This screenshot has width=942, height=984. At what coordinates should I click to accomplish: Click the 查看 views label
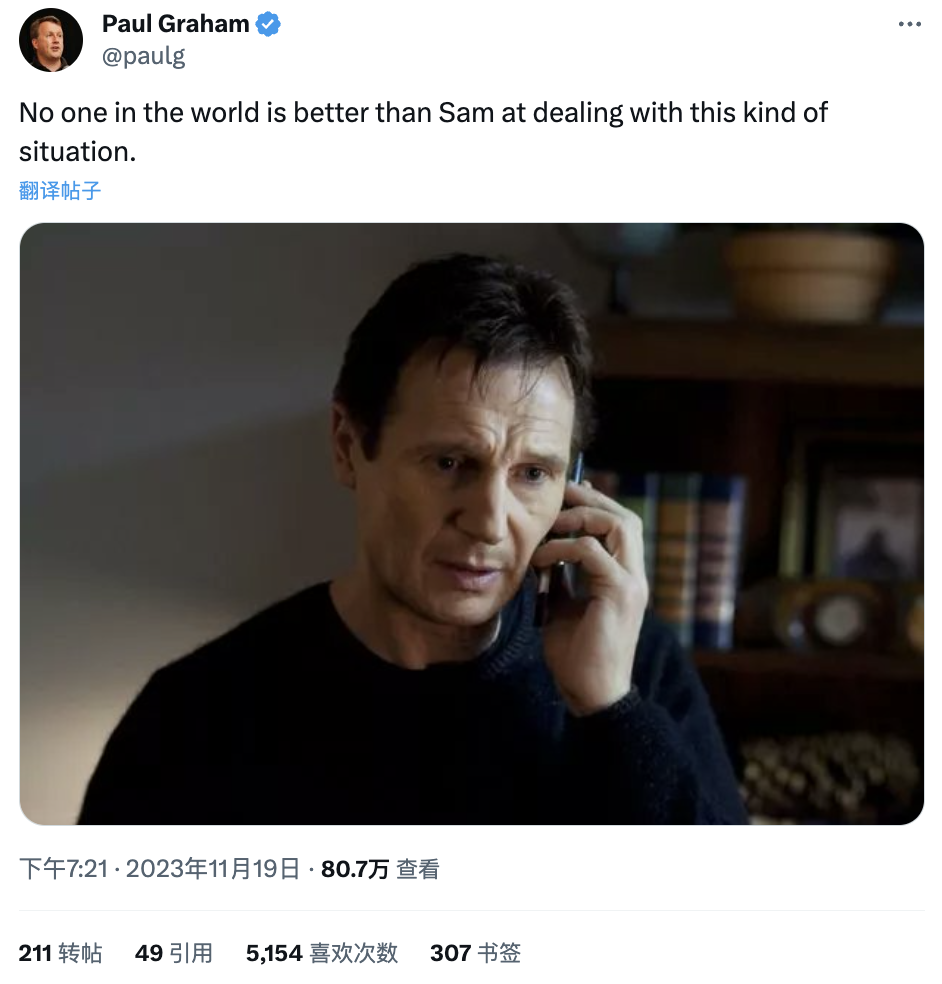pos(418,869)
